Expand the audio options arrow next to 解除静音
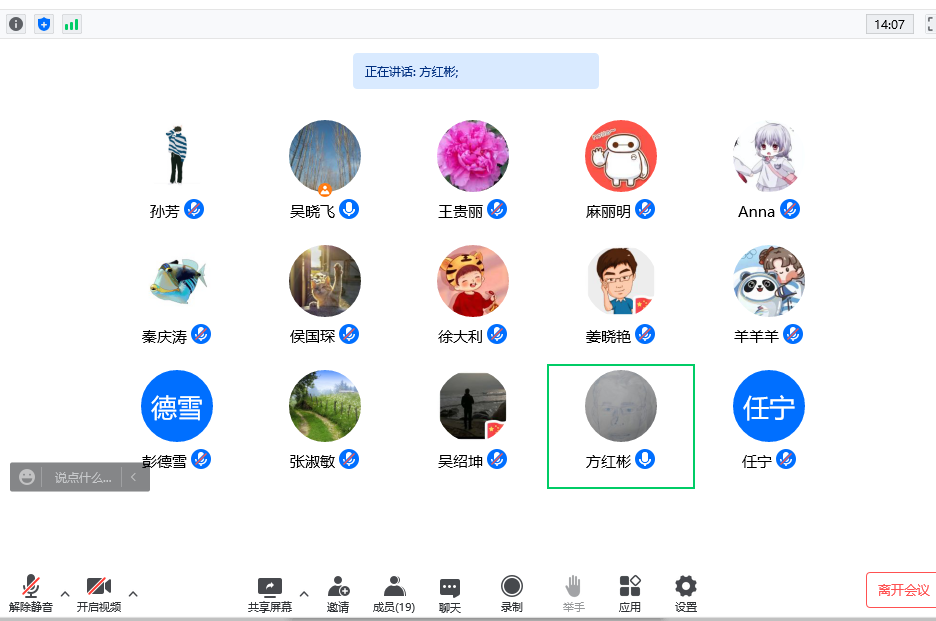Image resolution: width=936 pixels, height=621 pixels. 65,594
